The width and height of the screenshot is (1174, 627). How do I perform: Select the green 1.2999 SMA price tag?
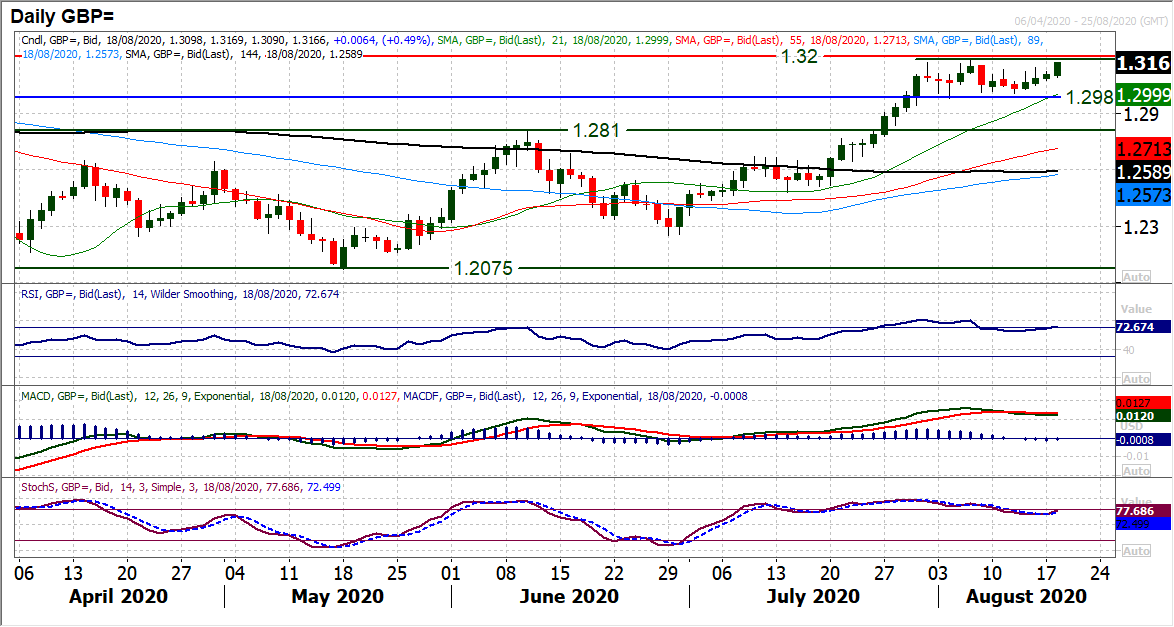pyautogui.click(x=1144, y=91)
